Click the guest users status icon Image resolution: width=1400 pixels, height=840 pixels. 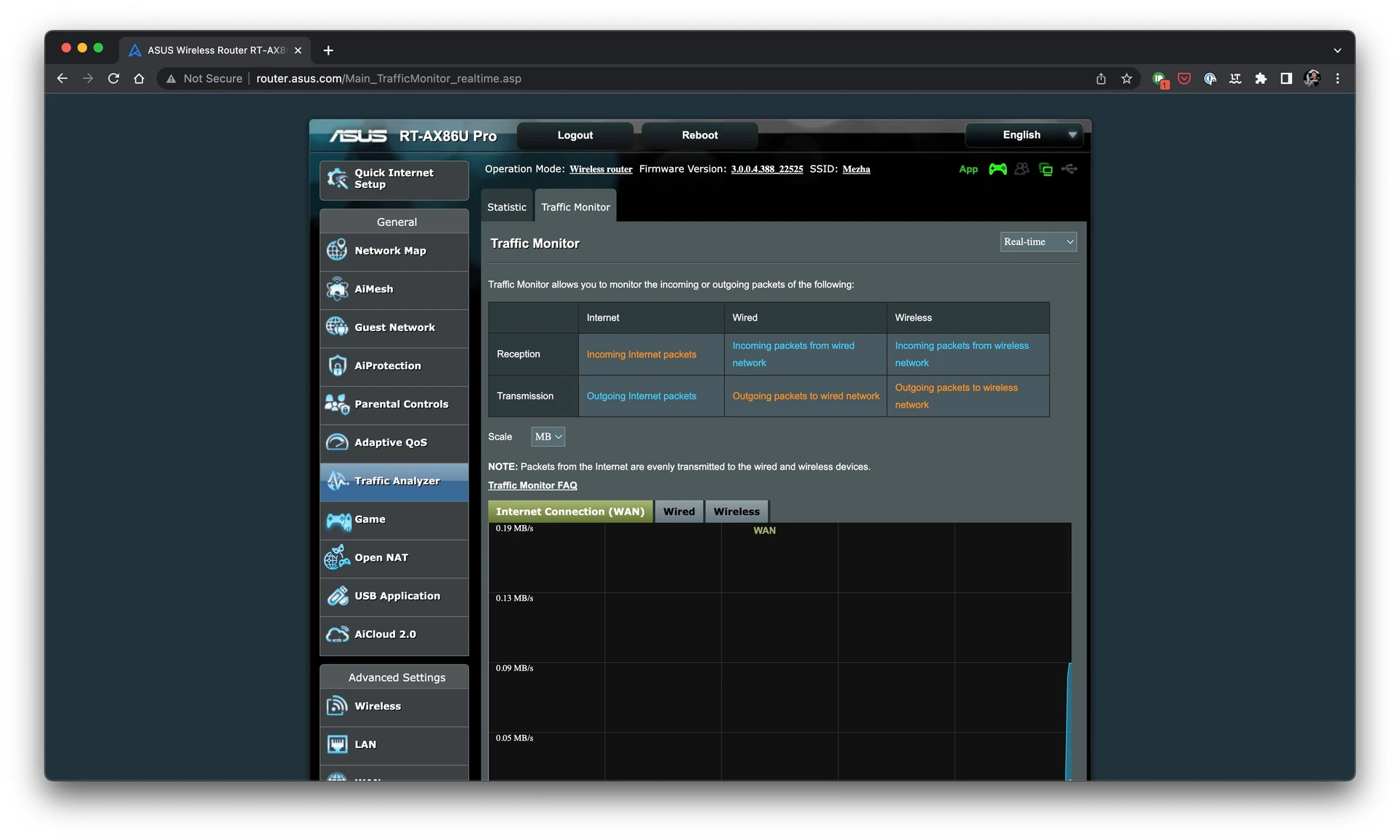click(1022, 169)
